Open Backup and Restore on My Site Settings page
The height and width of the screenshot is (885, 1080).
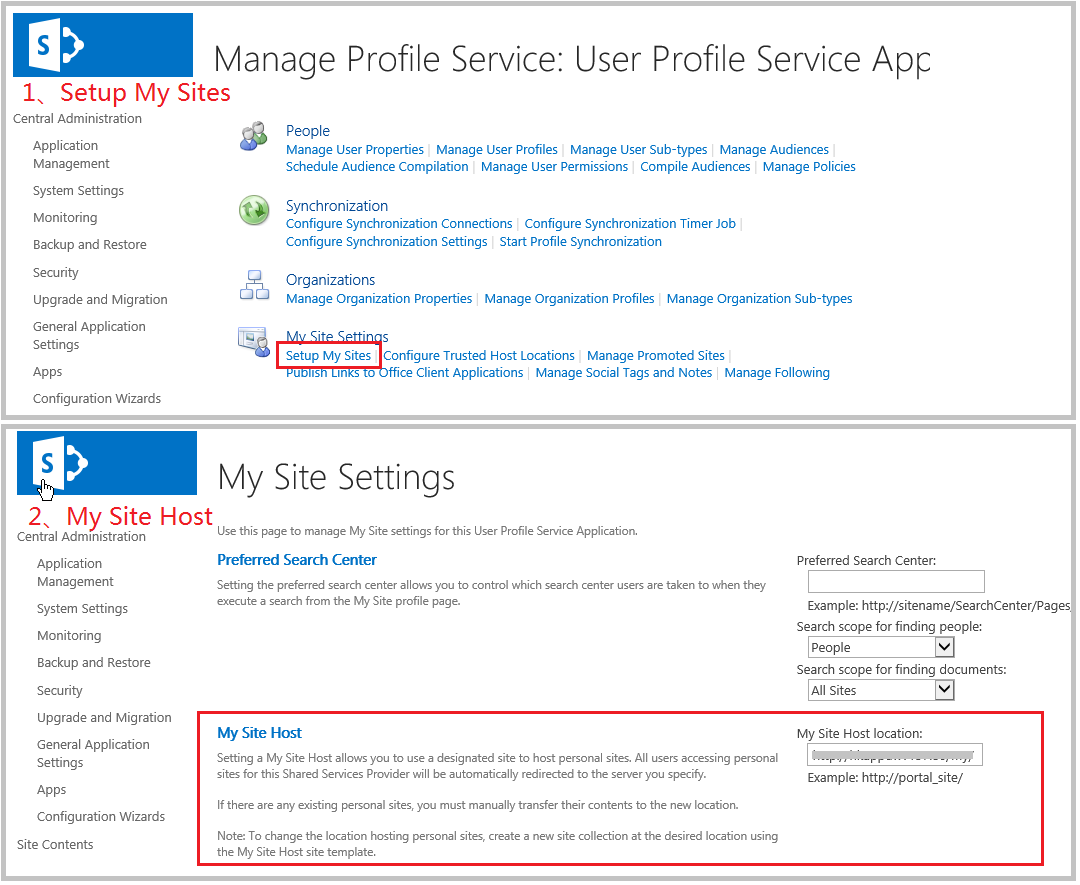(x=94, y=663)
